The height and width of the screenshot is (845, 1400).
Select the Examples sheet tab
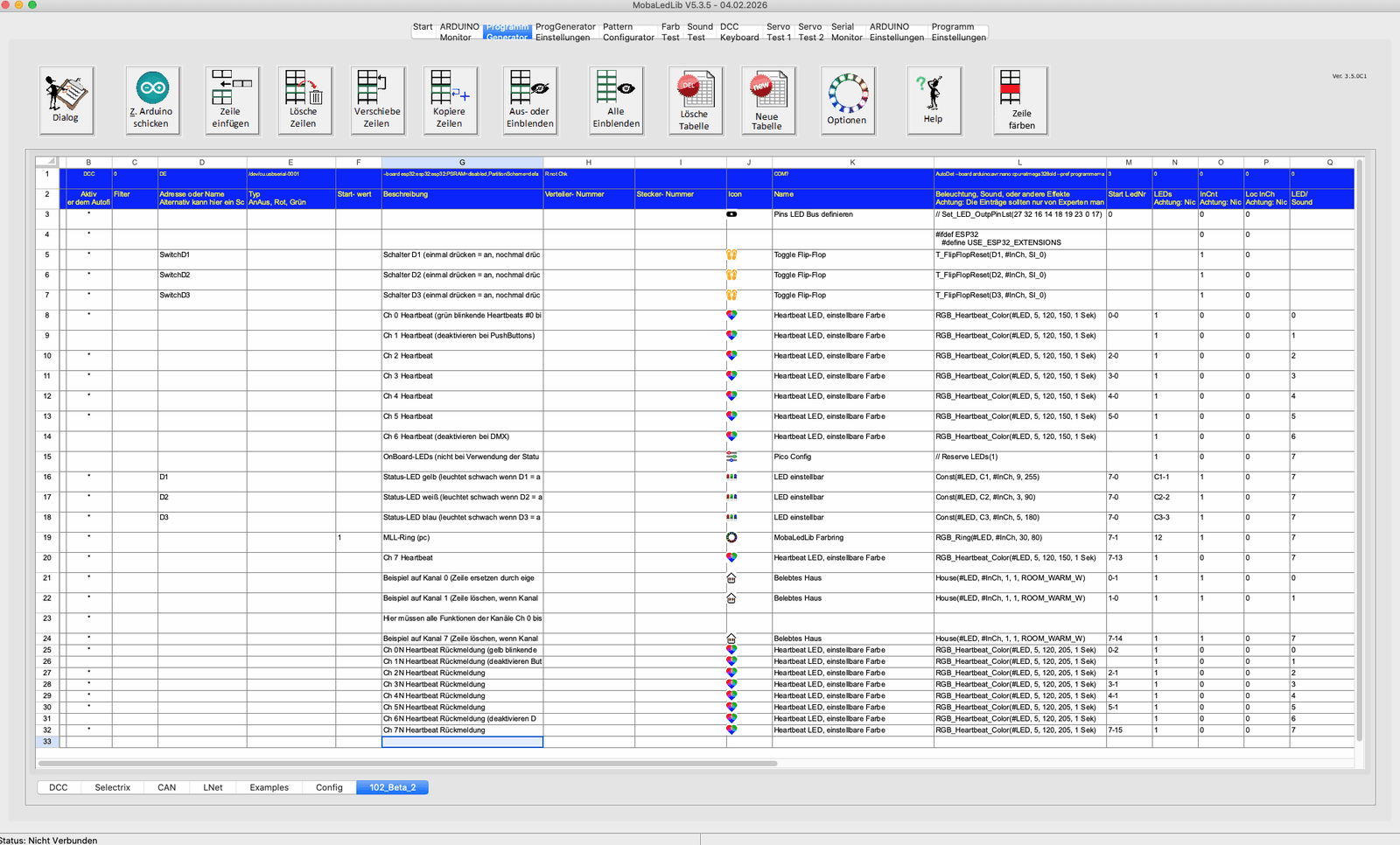[x=269, y=787]
